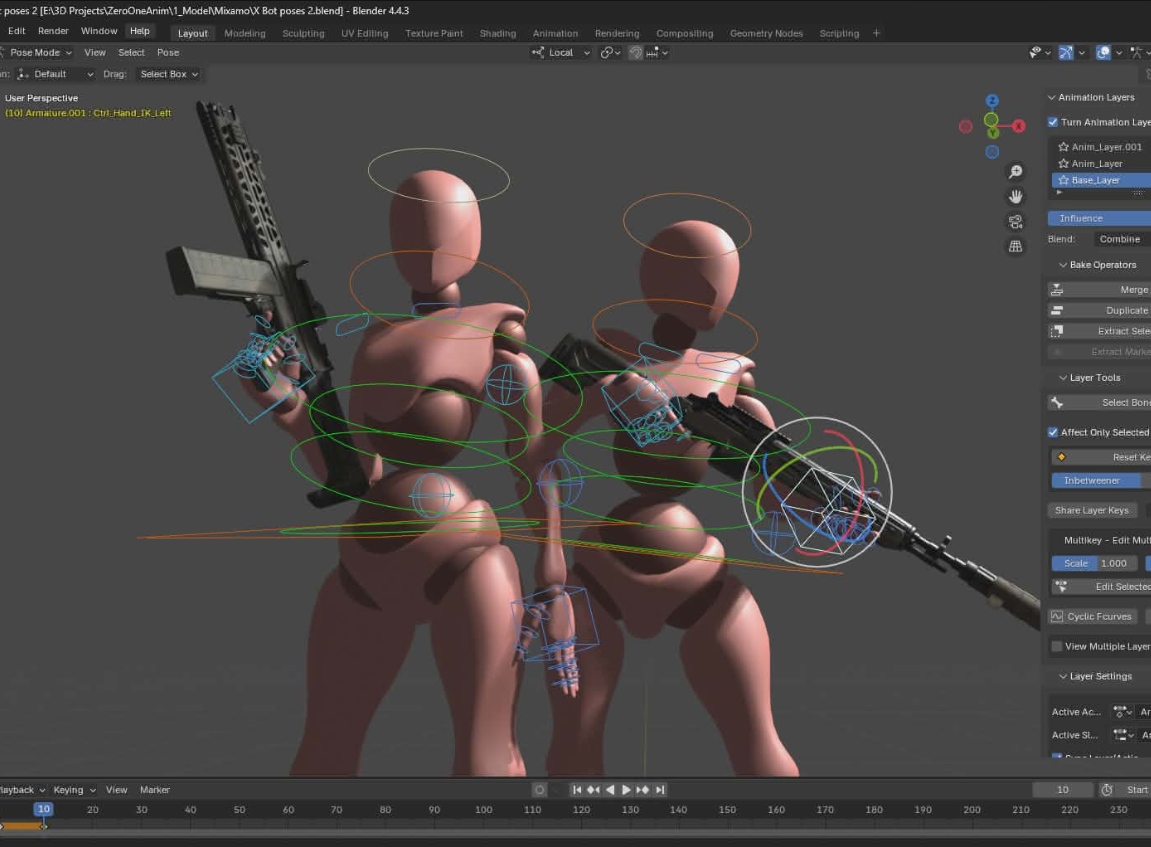Click the Cyclic Fcurves button
The width and height of the screenshot is (1151, 847).
coord(1093,616)
